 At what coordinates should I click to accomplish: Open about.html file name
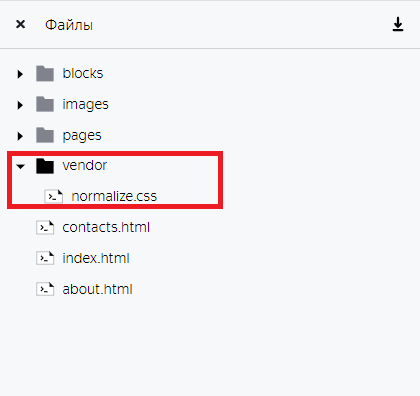(x=97, y=289)
